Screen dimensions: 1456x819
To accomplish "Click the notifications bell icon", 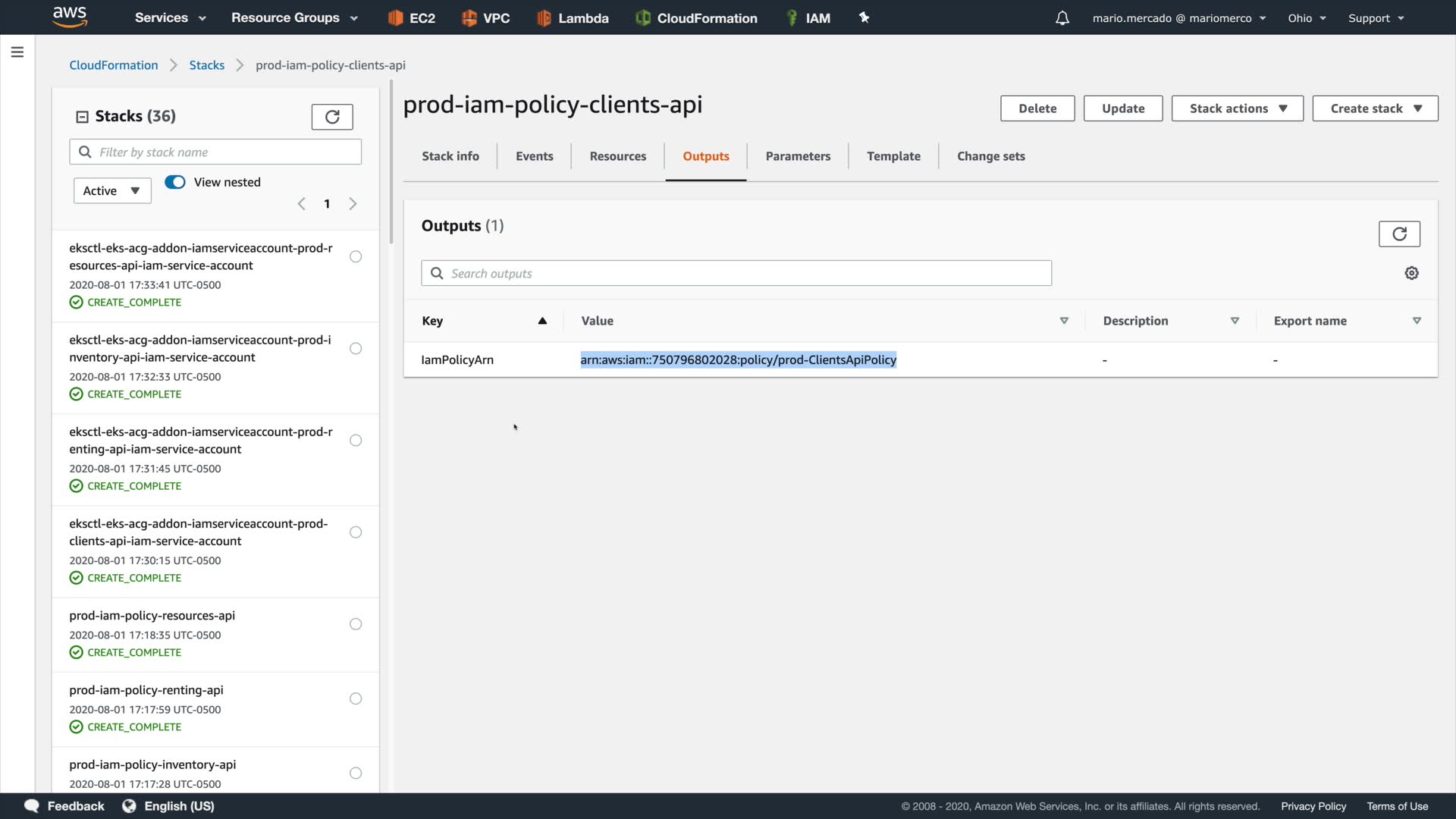I will coord(1062,18).
